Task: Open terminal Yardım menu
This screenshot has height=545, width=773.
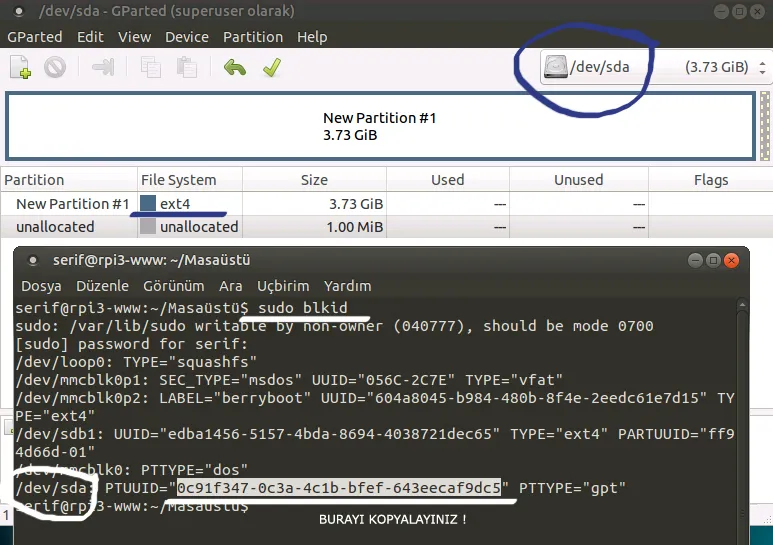Action: [x=347, y=286]
